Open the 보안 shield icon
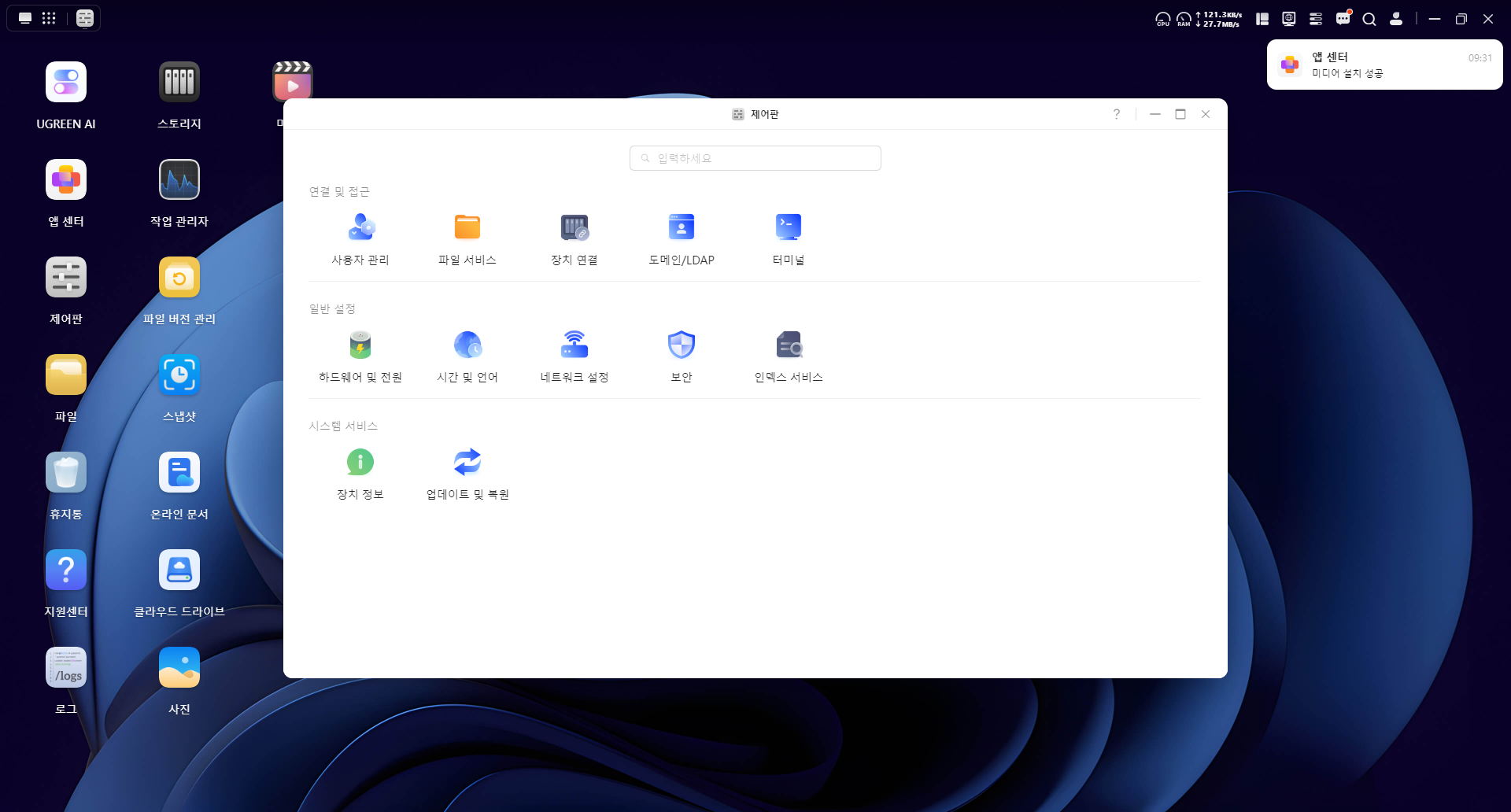This screenshot has height=812, width=1511. [x=682, y=345]
